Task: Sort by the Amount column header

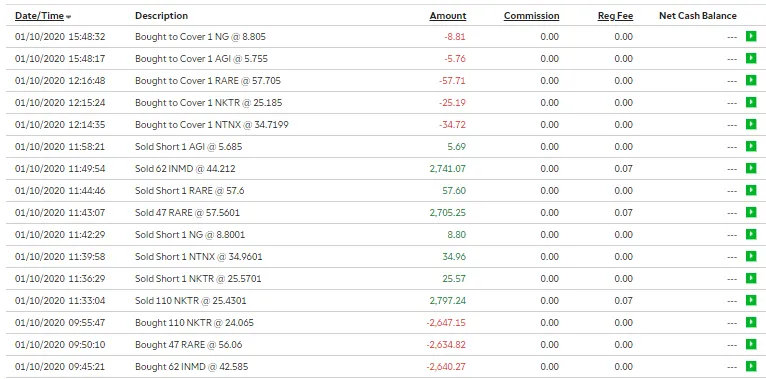Action: [x=448, y=16]
